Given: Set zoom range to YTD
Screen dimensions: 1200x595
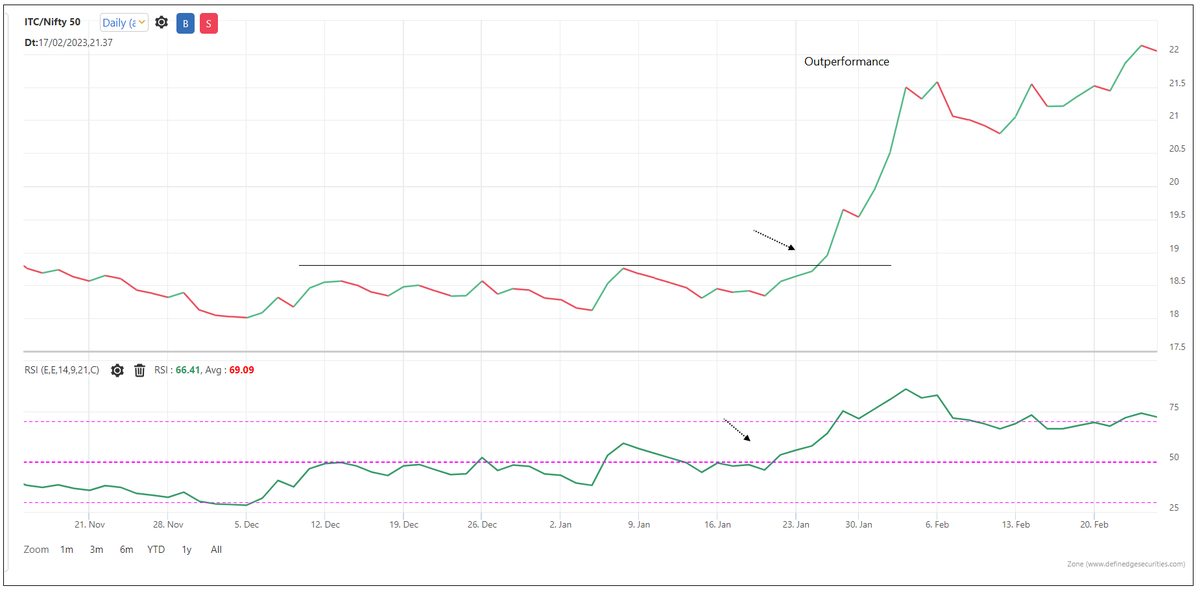Looking at the screenshot, I should [x=156, y=549].
